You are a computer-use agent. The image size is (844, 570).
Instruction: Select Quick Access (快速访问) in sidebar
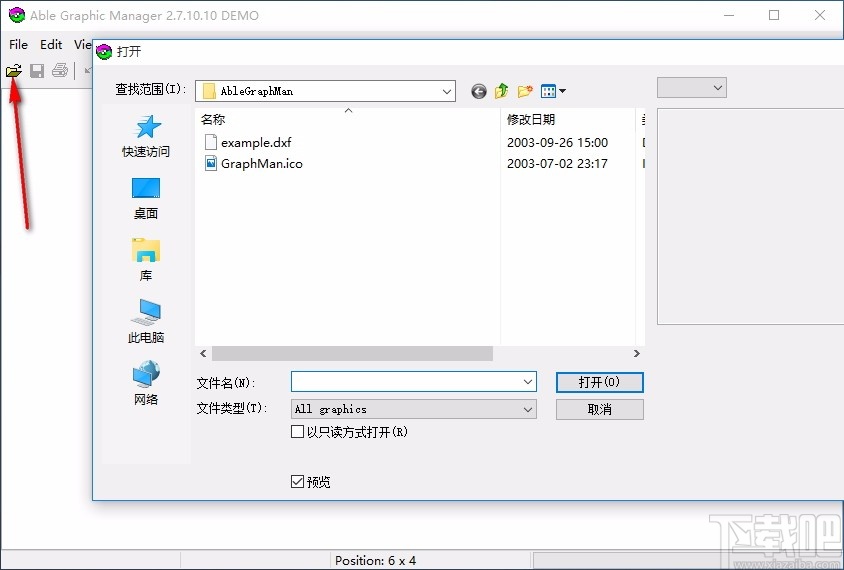pyautogui.click(x=146, y=136)
